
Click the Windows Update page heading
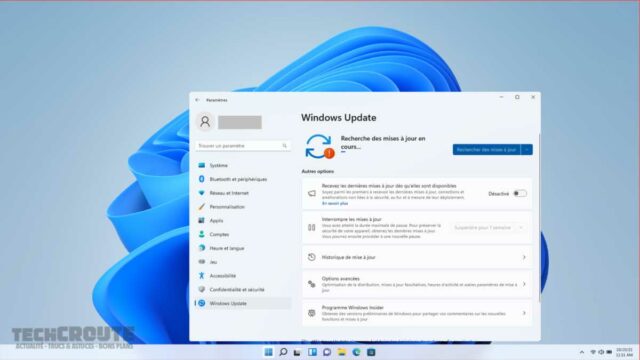(x=339, y=118)
